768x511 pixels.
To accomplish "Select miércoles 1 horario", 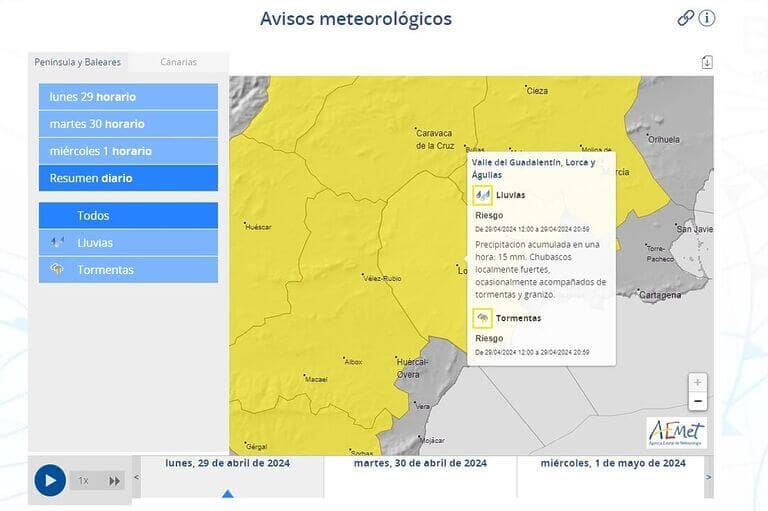I will [x=128, y=151].
